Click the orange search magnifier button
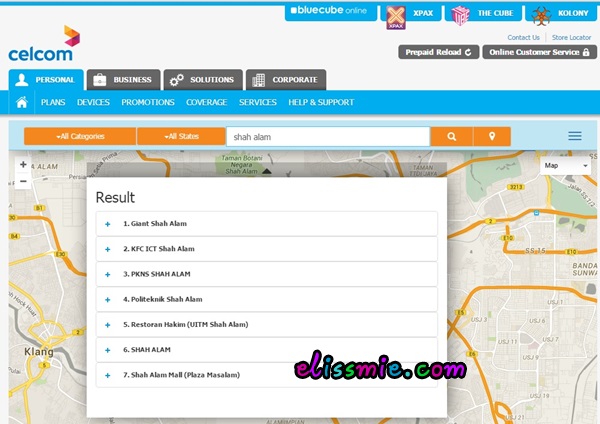The width and height of the screenshot is (600, 424). tap(452, 137)
